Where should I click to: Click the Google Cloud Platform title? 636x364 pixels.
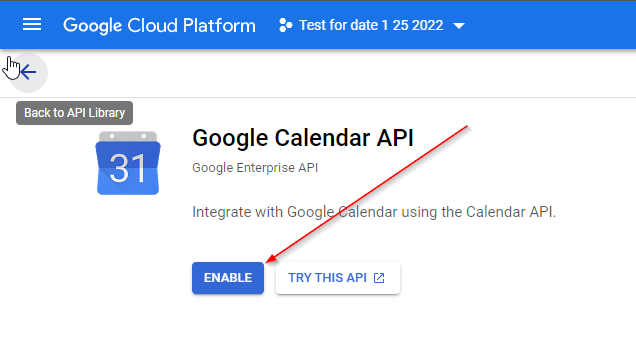point(159,25)
